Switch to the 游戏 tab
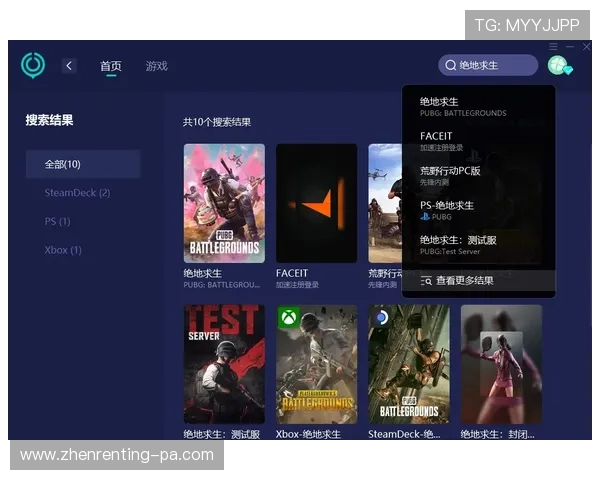 157,66
